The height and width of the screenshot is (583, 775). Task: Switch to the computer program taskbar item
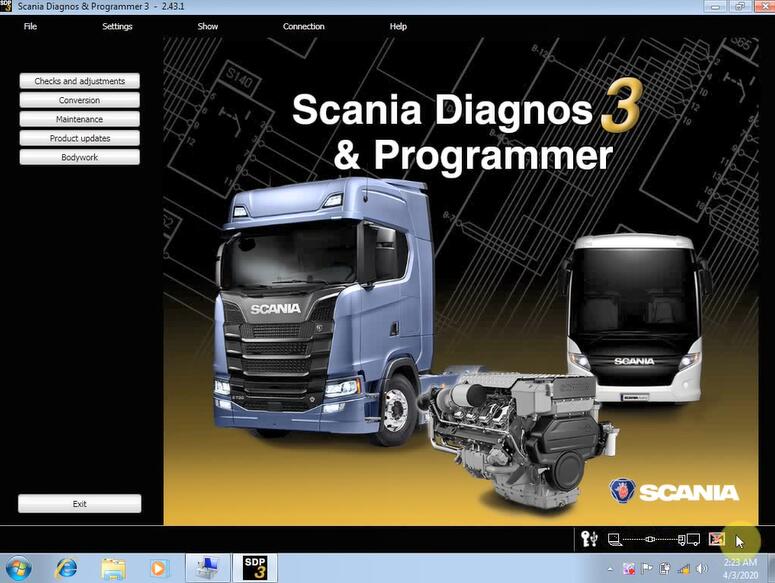click(208, 568)
